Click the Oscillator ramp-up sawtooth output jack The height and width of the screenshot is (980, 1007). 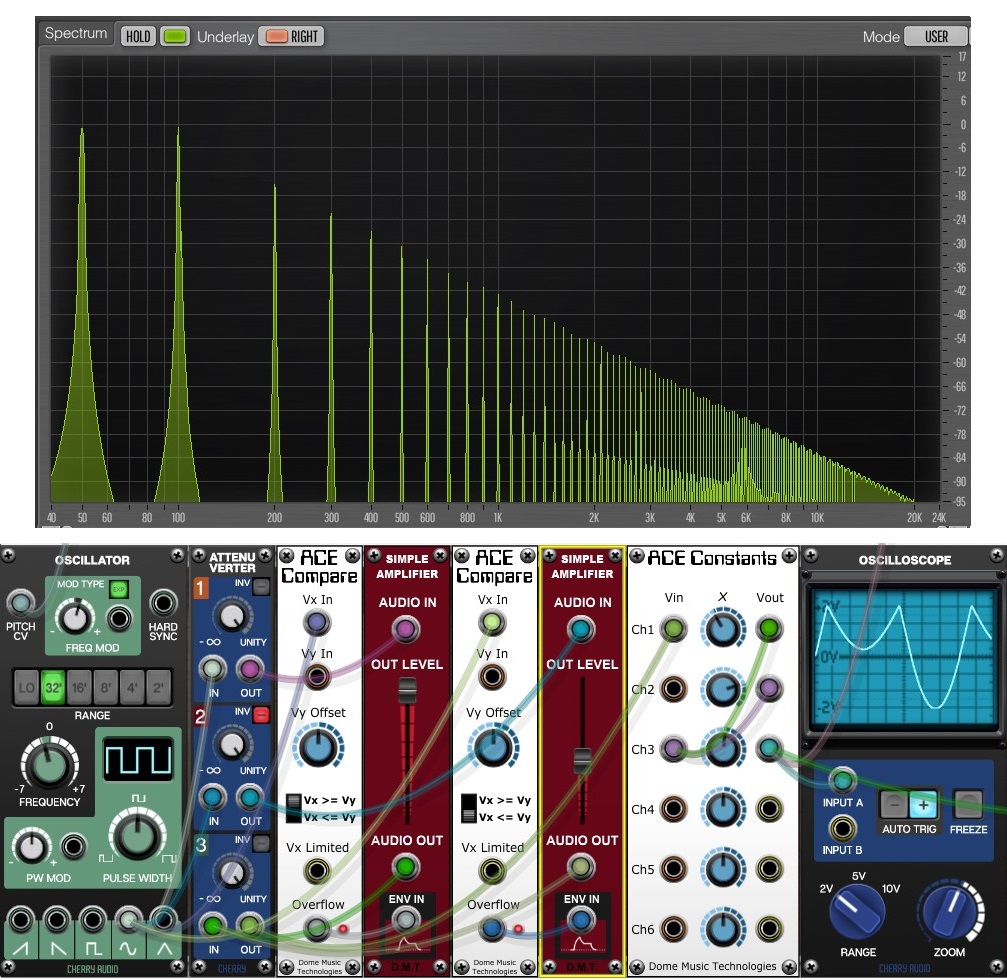[21, 920]
